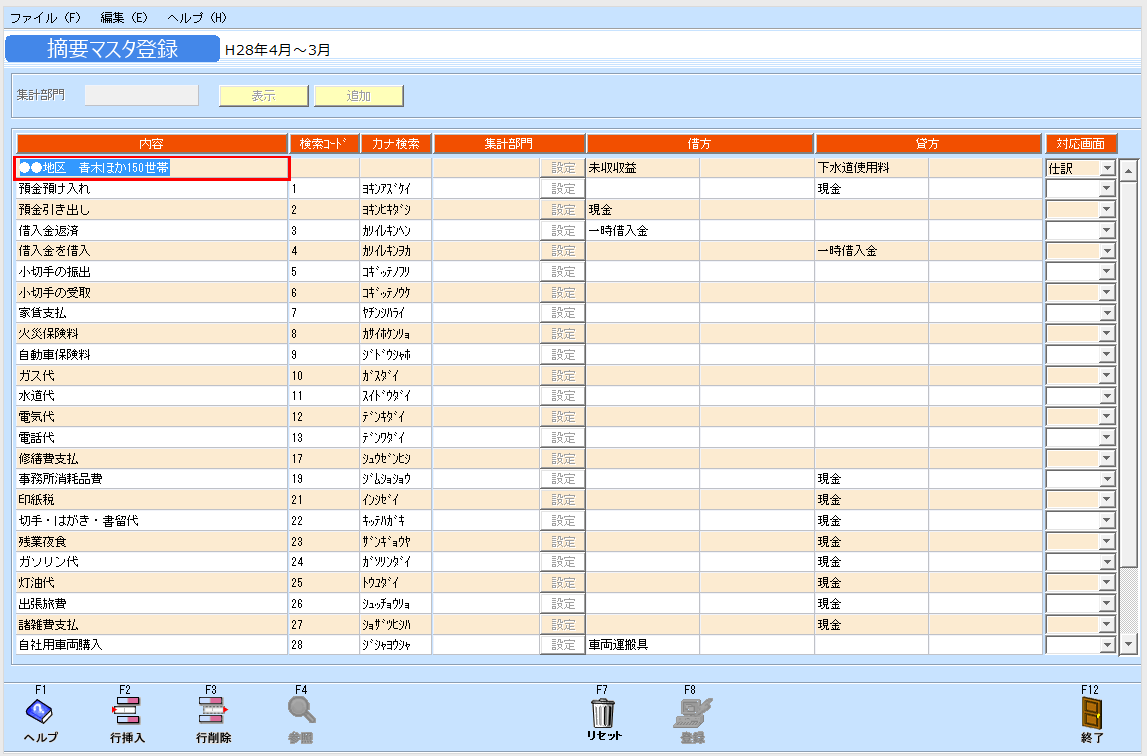Select the 水道代 content cell

[152, 396]
